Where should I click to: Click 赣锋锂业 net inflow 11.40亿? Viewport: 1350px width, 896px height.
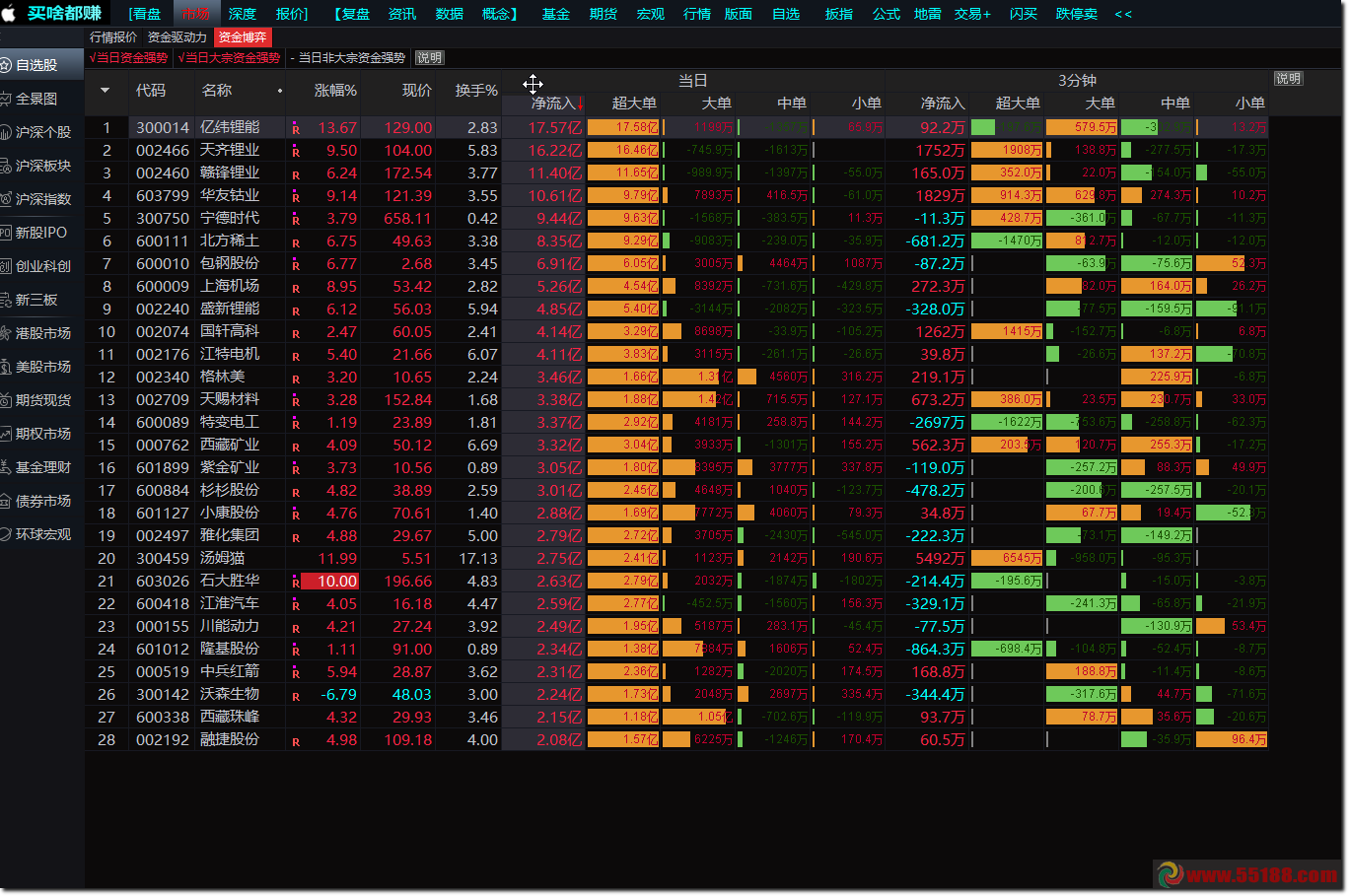point(555,172)
